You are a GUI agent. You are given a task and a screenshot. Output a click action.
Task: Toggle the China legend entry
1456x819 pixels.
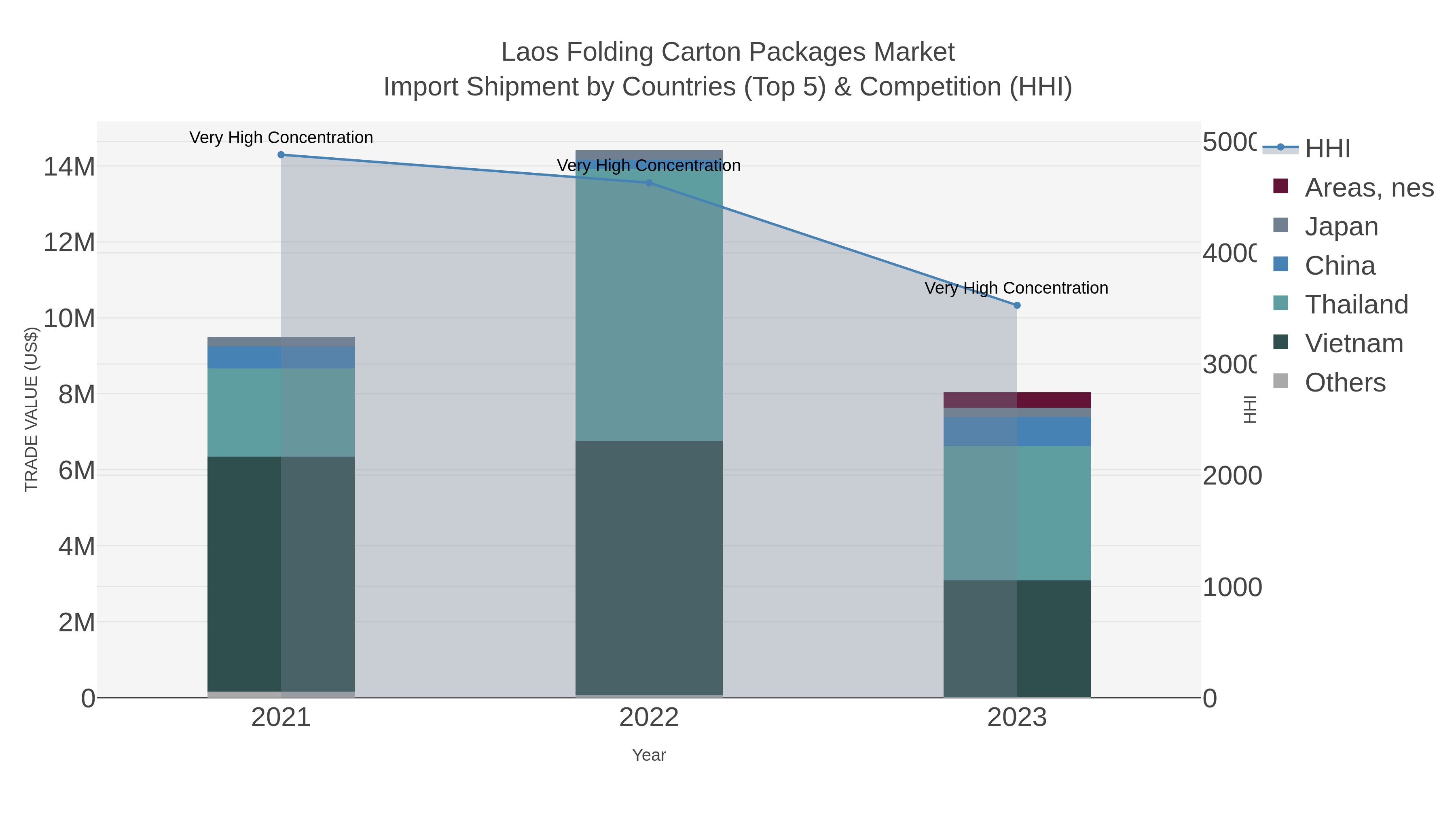(1324, 265)
